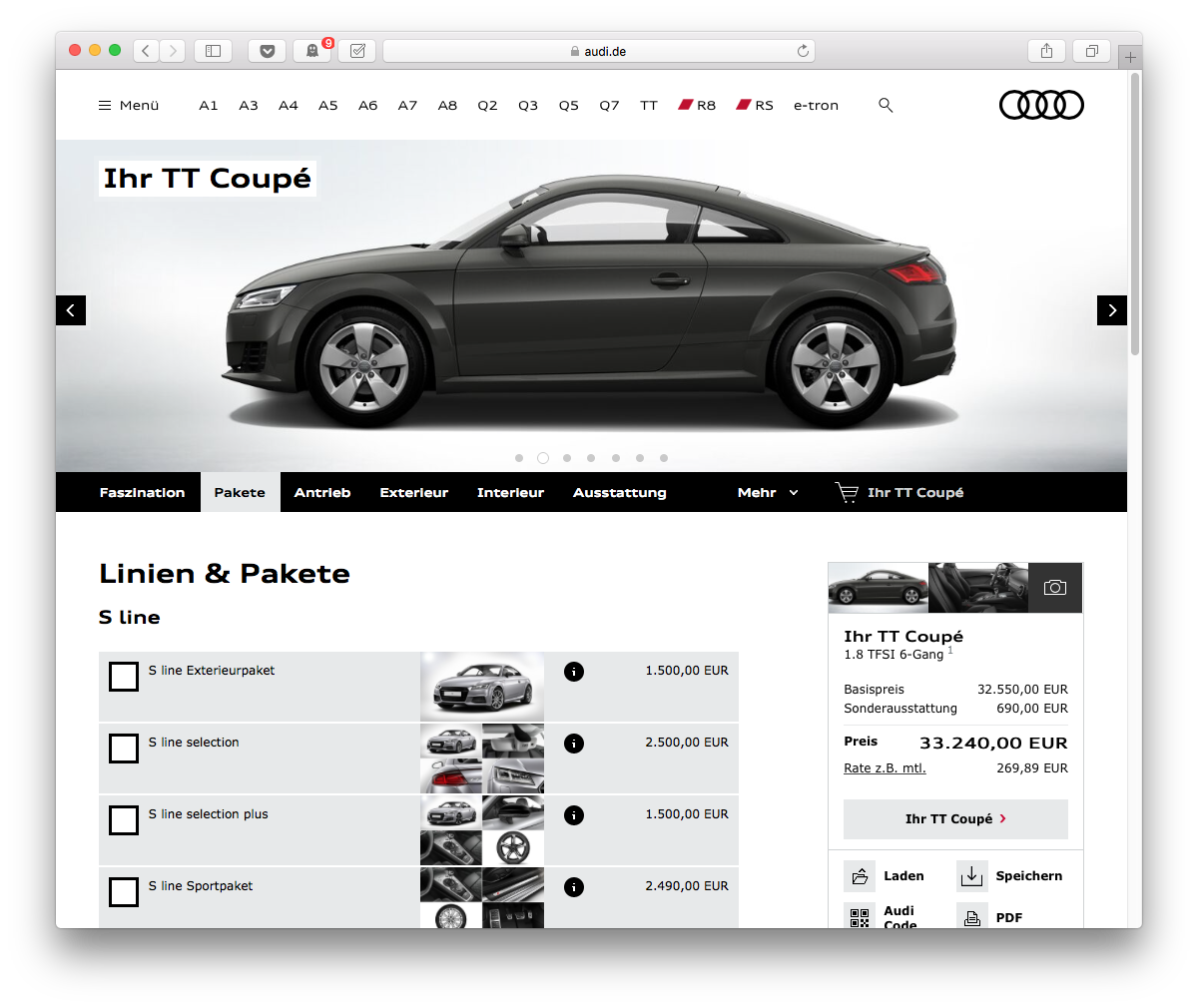The width and height of the screenshot is (1198, 1008).
Task: Open the Q7 model link
Action: click(x=609, y=105)
